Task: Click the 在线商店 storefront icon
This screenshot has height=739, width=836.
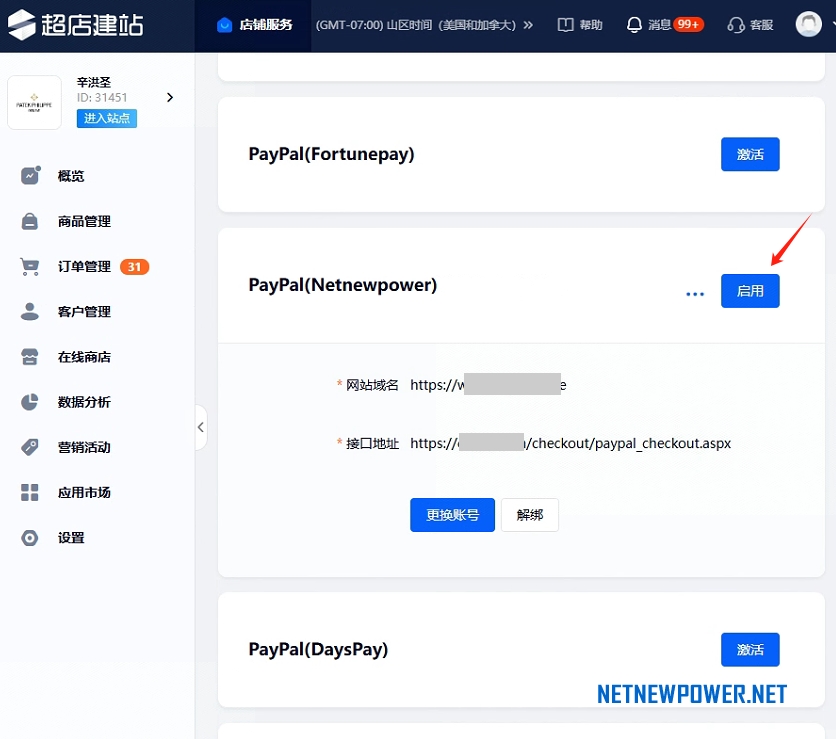Action: pyautogui.click(x=30, y=357)
